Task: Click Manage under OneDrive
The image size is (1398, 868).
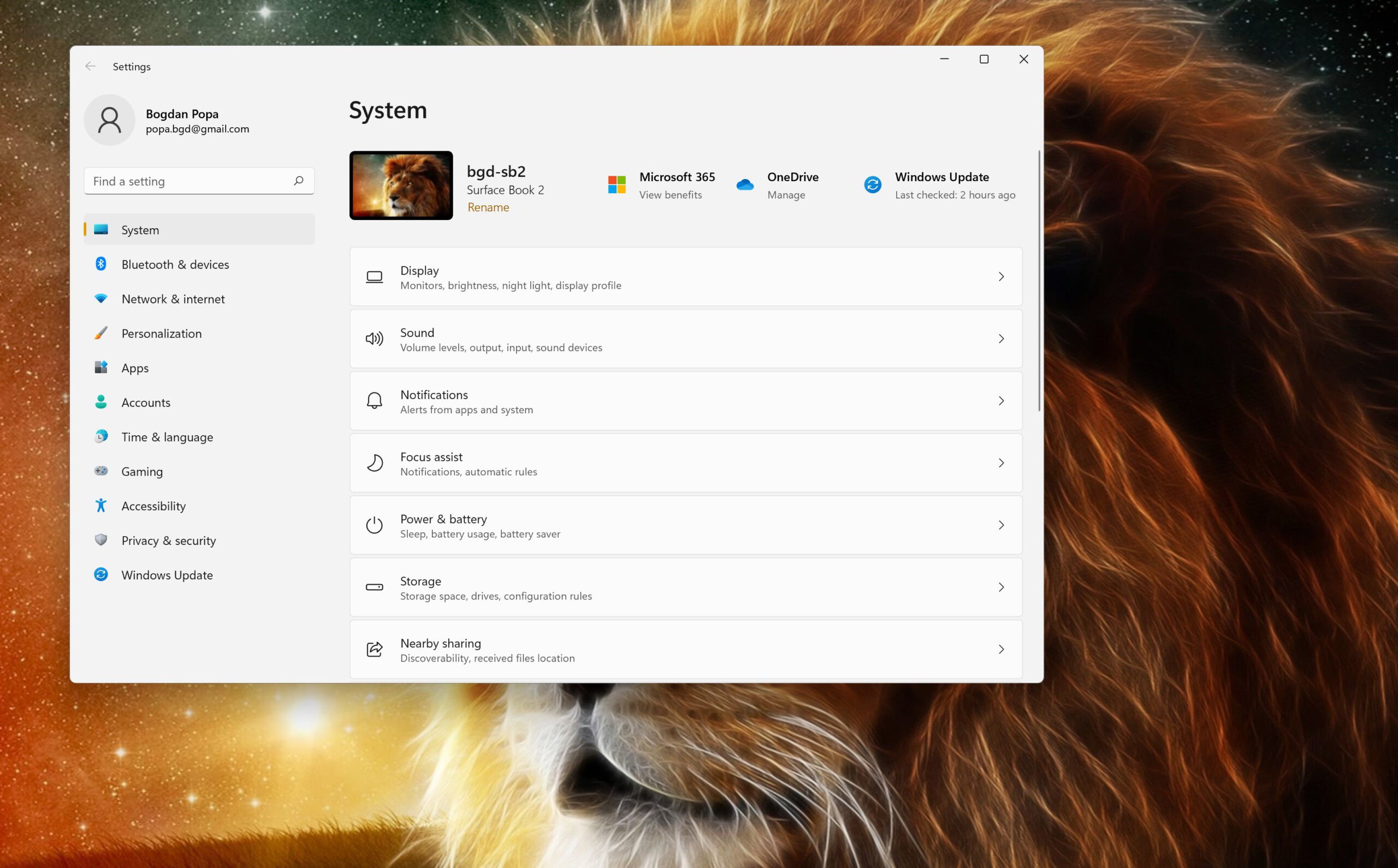Action: [x=786, y=194]
